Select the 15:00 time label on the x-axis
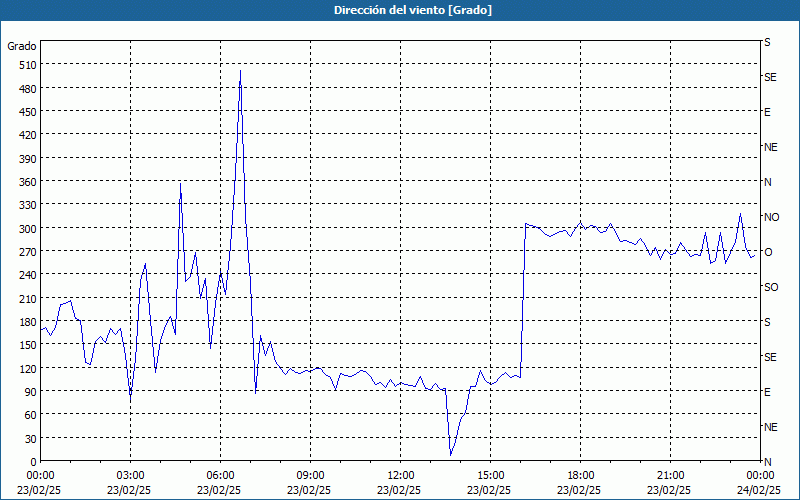This screenshot has width=800, height=500. tap(490, 475)
